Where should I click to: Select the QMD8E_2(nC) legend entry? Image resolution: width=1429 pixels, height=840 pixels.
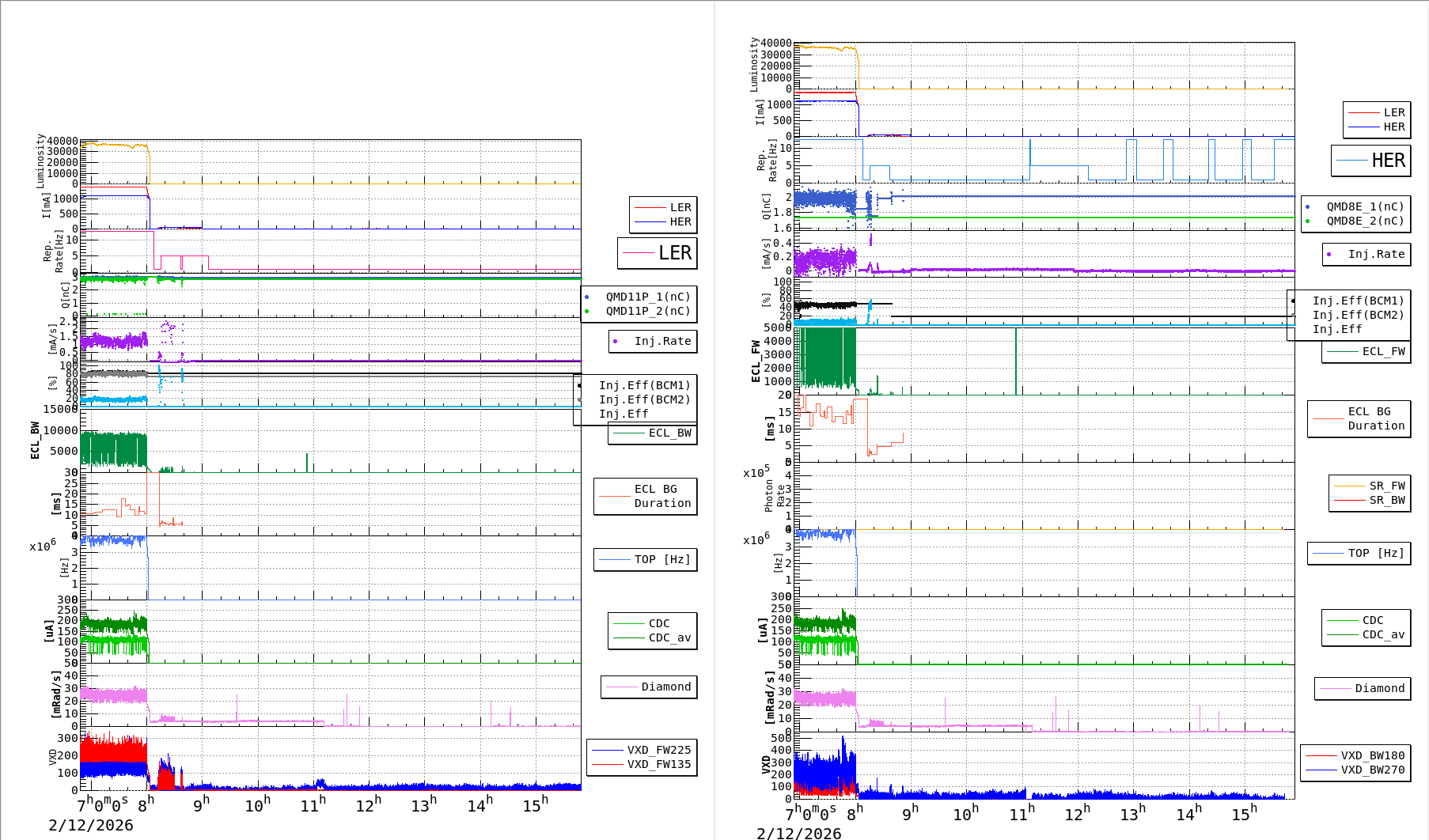click(1364, 221)
